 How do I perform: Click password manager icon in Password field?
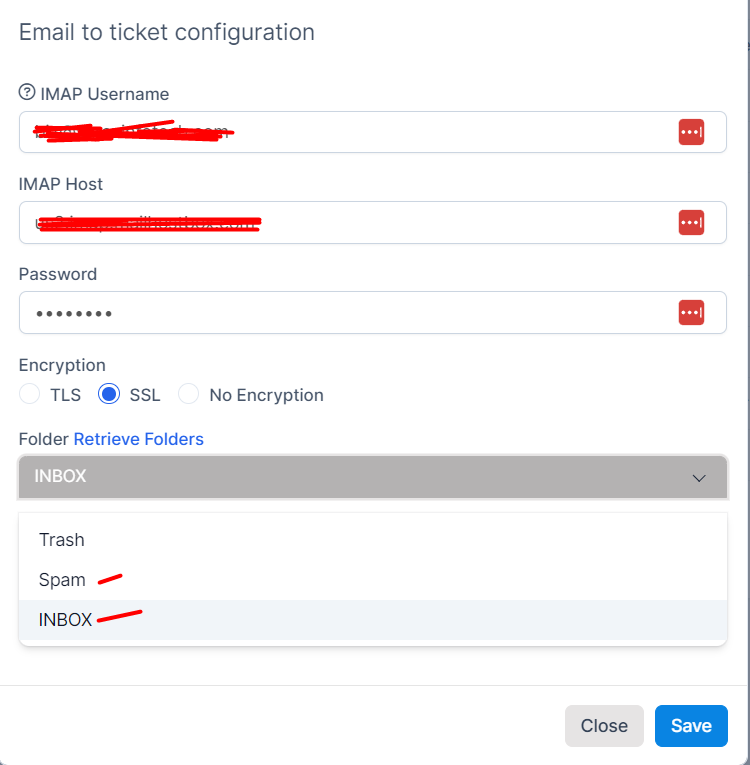tap(691, 312)
